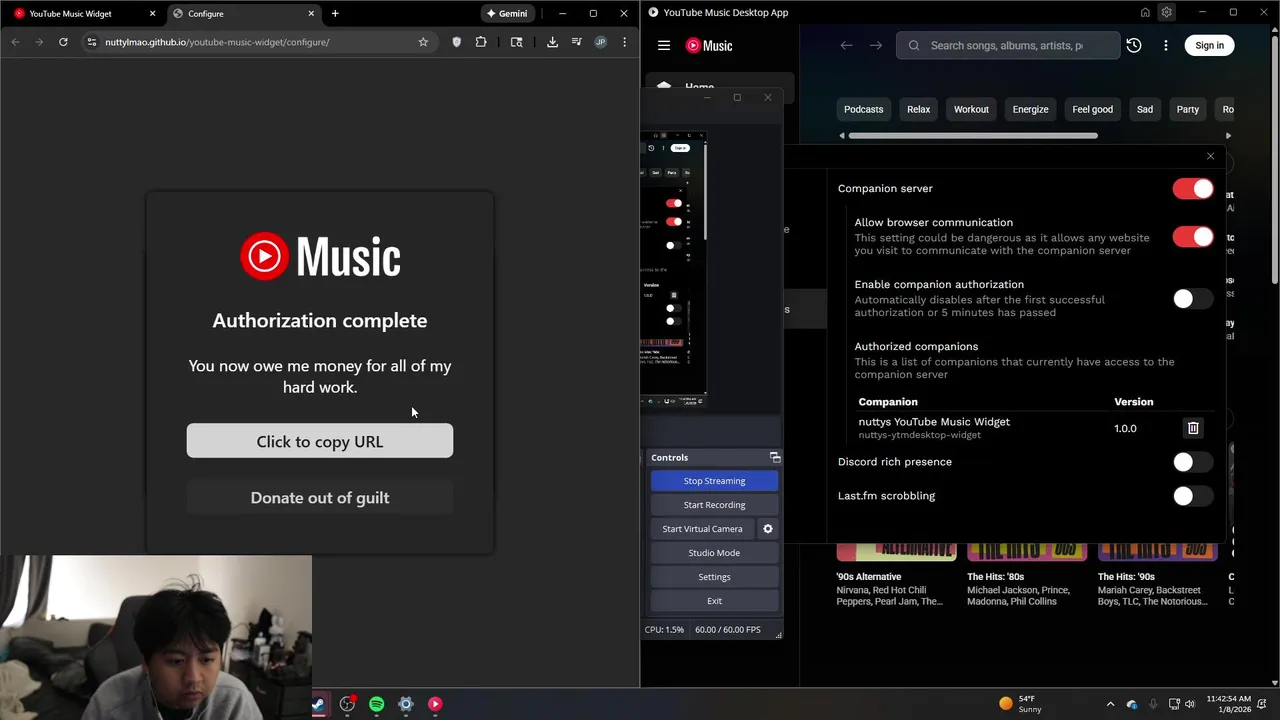Click the YouTube Music logo in the app
Viewport: 1280px width, 720px height.
pyautogui.click(x=709, y=45)
